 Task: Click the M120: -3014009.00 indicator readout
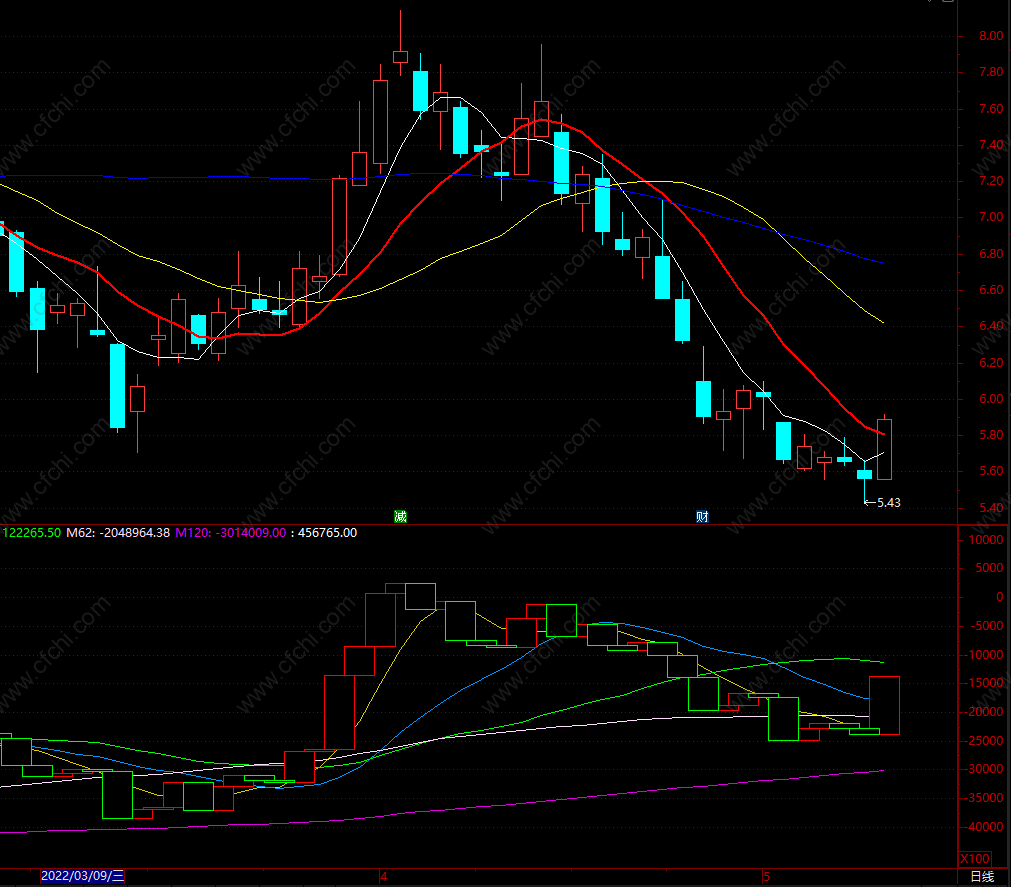230,533
